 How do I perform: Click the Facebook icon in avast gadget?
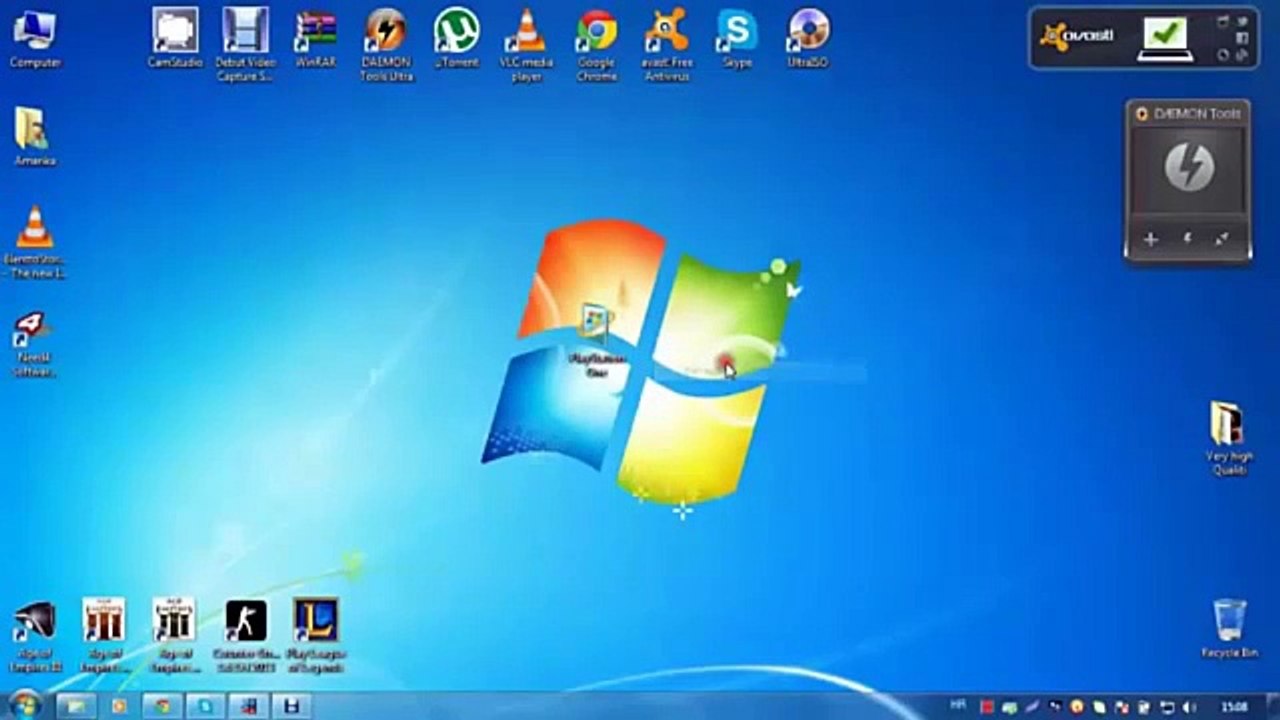pyautogui.click(x=1243, y=38)
